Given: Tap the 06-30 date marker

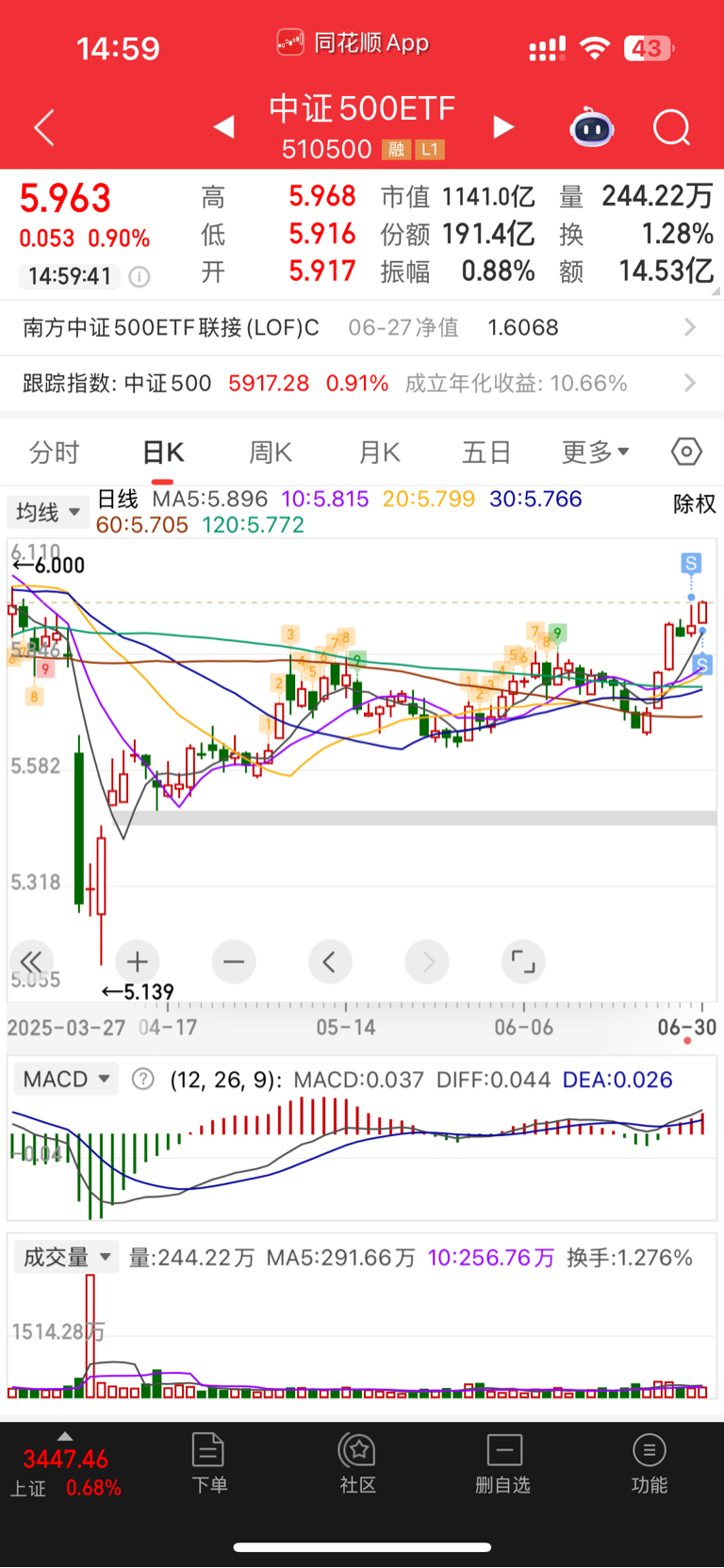Looking at the screenshot, I should click(x=687, y=1027).
